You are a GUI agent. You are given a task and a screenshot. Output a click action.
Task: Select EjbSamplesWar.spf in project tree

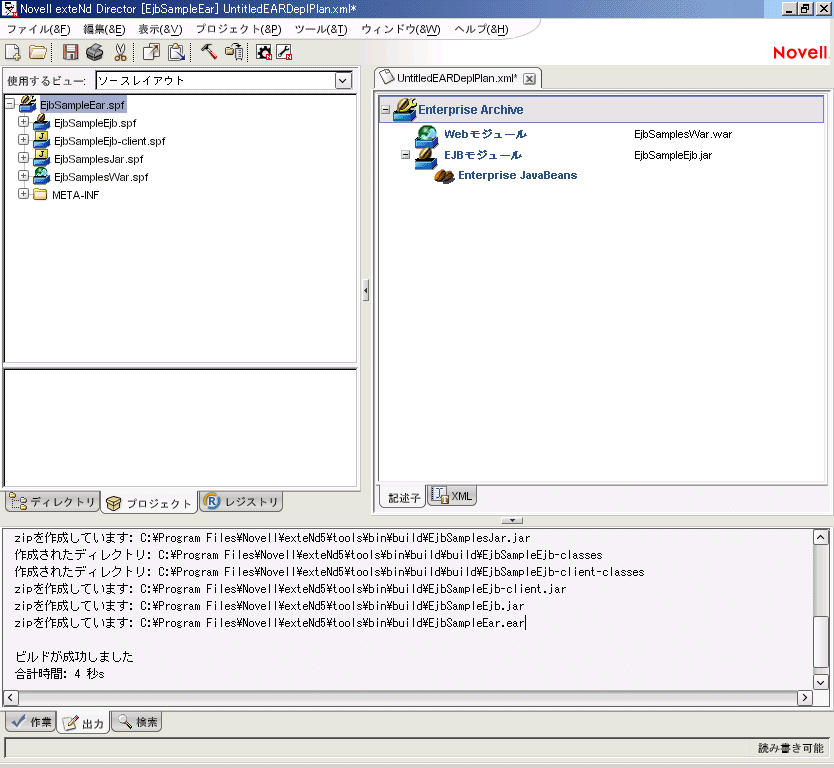pos(100,176)
